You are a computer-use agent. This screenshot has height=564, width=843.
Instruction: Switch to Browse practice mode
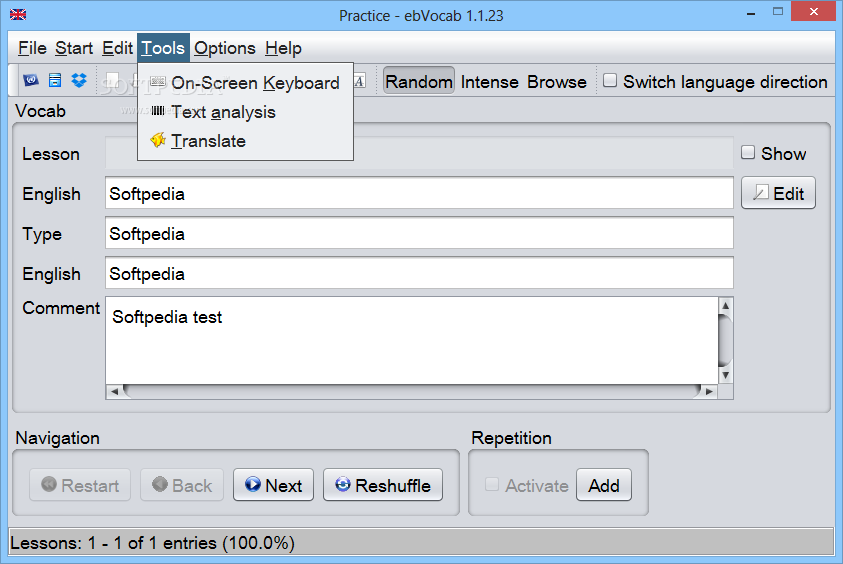(557, 82)
